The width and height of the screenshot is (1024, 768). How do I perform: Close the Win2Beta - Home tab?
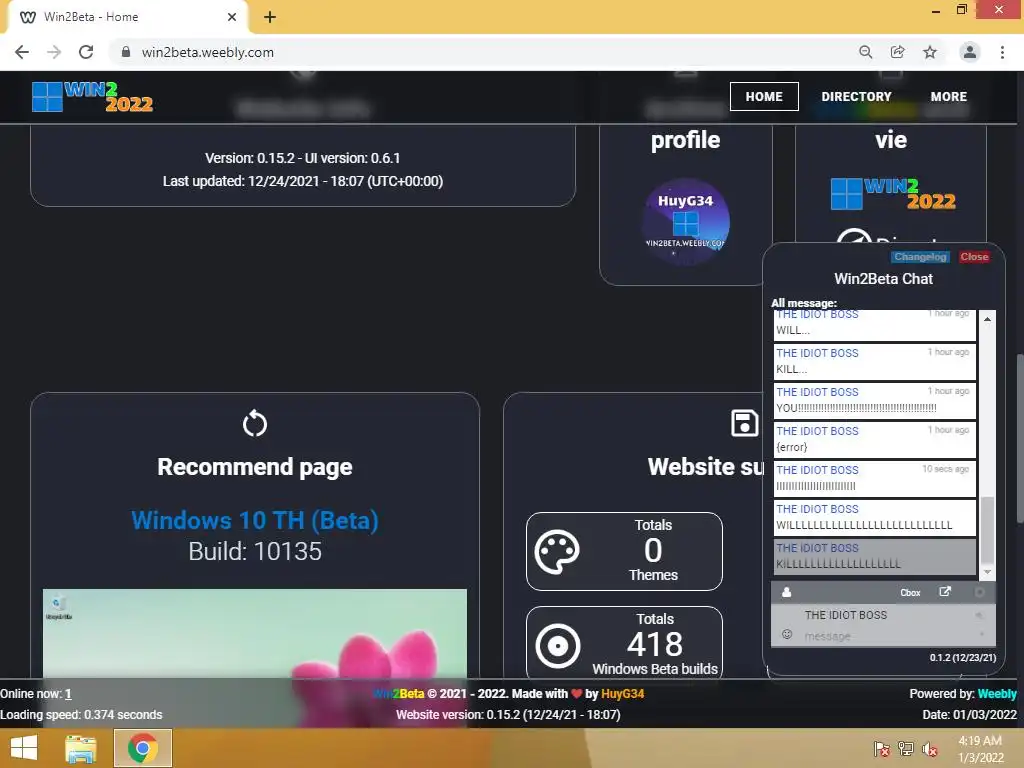pyautogui.click(x=232, y=17)
